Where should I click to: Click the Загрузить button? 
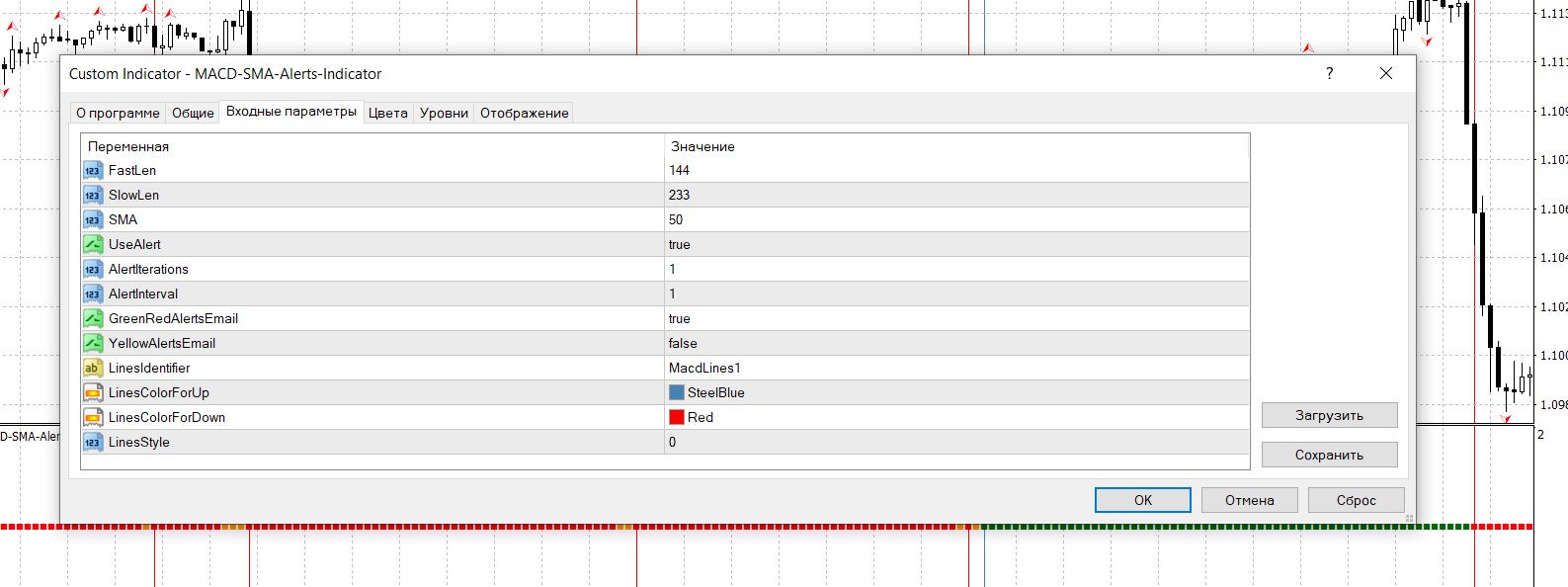point(1329,415)
